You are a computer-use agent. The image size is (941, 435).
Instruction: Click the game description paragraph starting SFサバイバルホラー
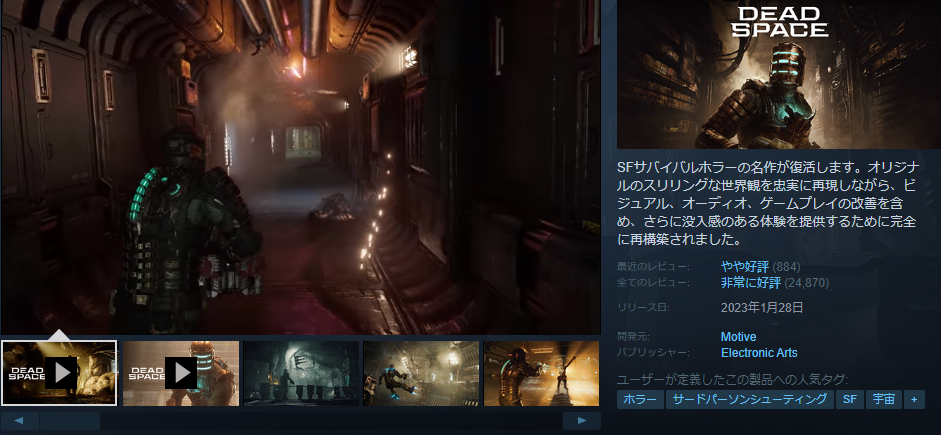[767, 203]
